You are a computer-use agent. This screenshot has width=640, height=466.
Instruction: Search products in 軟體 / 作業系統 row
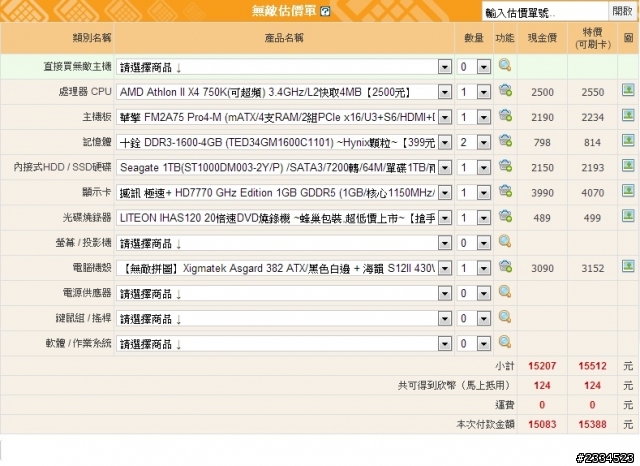click(505, 342)
